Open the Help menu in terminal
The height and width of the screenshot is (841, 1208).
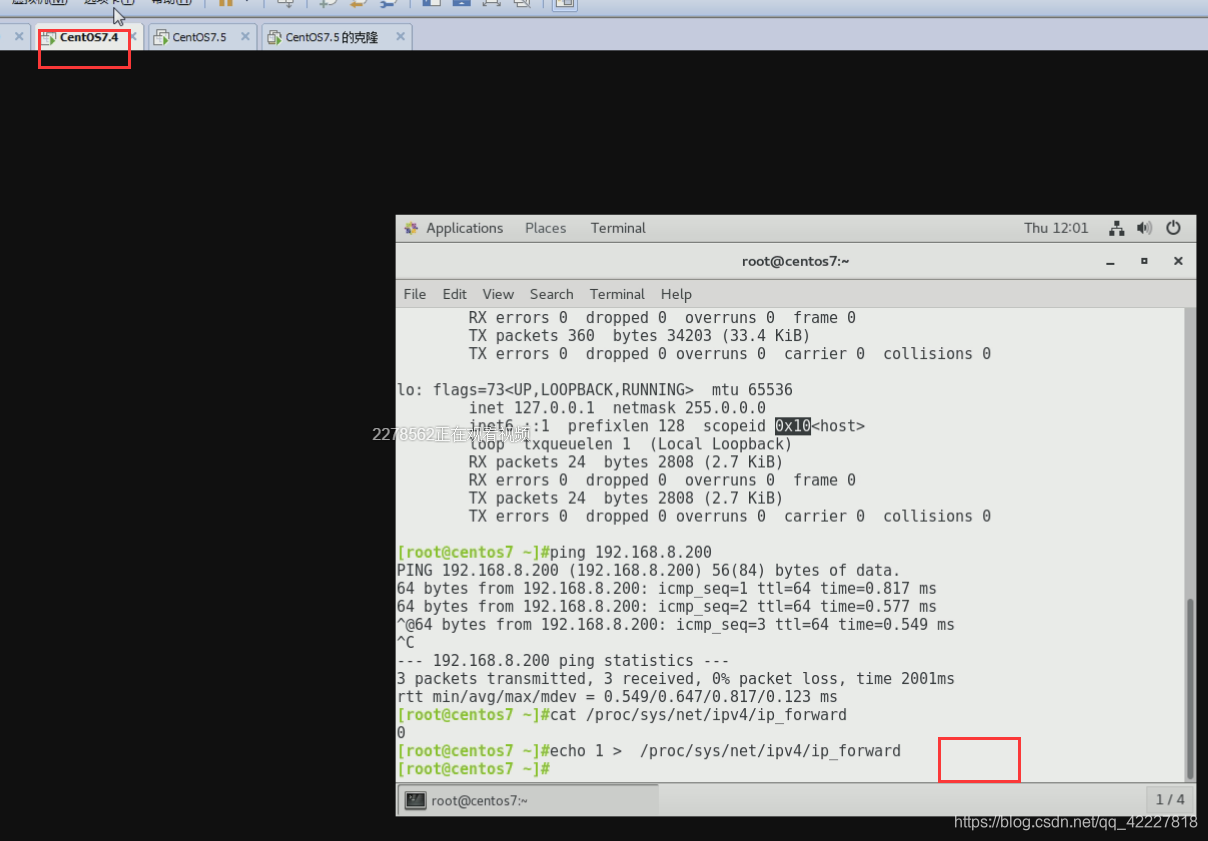(x=676, y=294)
